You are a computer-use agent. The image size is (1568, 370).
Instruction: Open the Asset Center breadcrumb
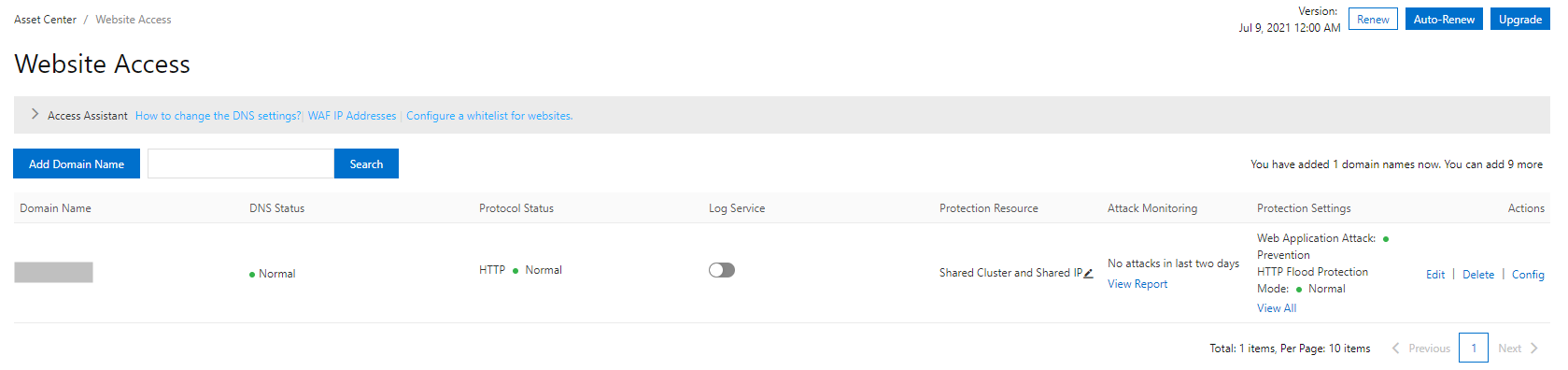click(45, 20)
